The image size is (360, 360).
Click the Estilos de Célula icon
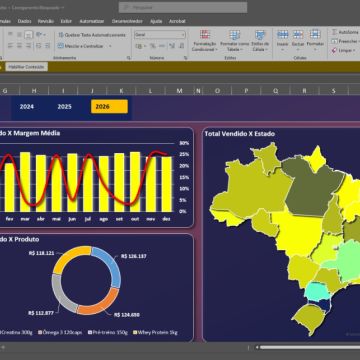260,35
